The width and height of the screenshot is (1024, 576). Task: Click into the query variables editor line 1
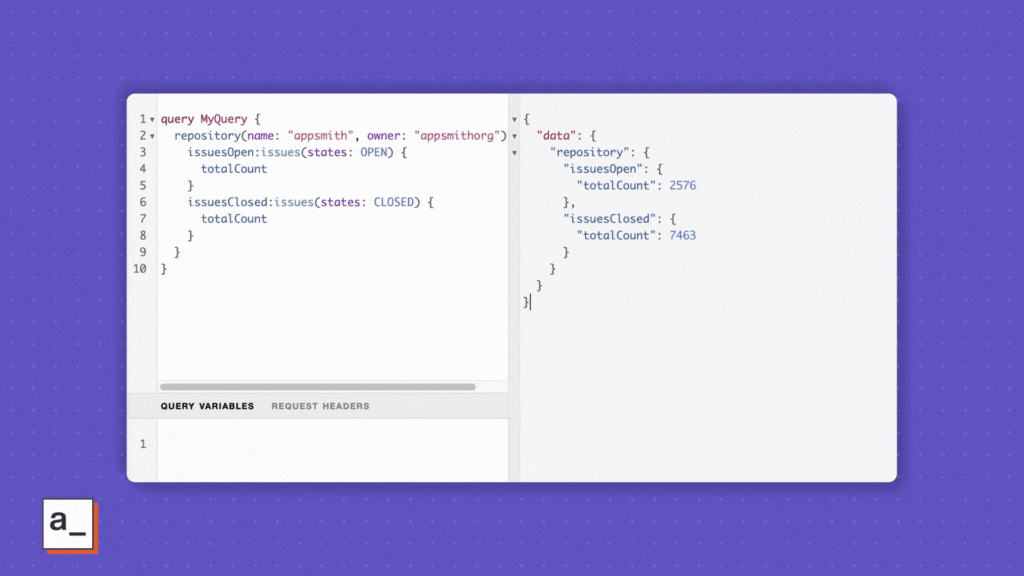330,444
